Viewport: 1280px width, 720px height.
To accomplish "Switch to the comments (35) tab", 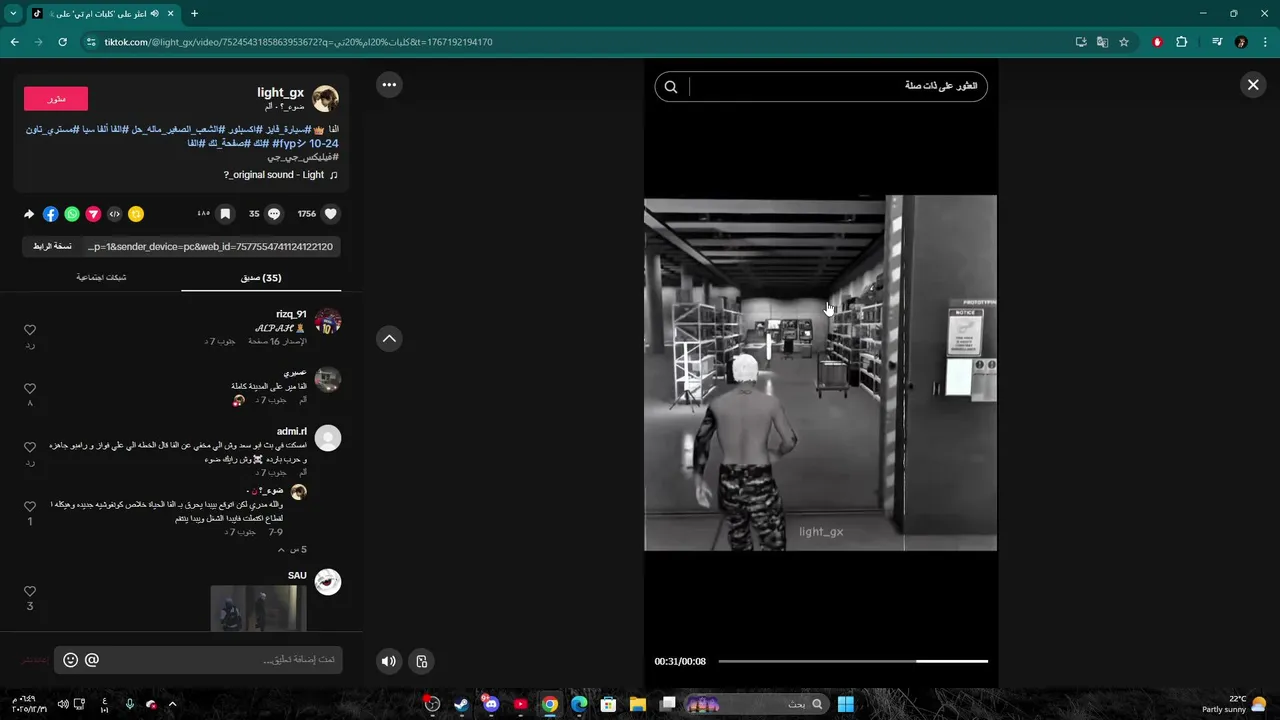I will [x=261, y=278].
